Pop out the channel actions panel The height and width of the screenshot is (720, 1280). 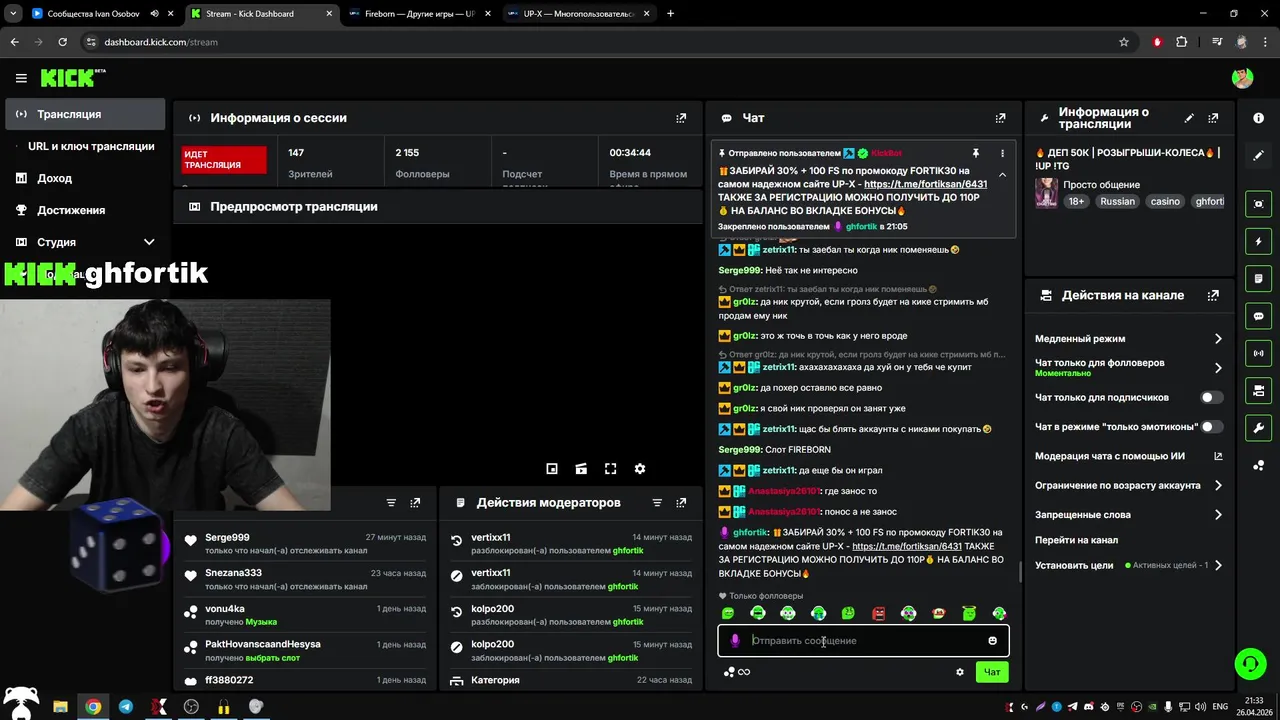coord(1213,296)
